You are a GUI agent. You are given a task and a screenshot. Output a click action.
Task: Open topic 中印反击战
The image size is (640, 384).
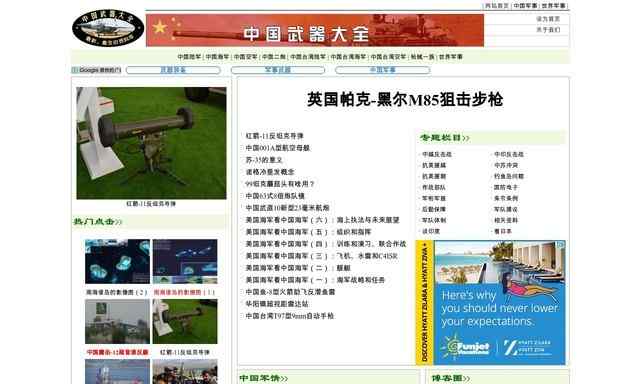coord(509,154)
